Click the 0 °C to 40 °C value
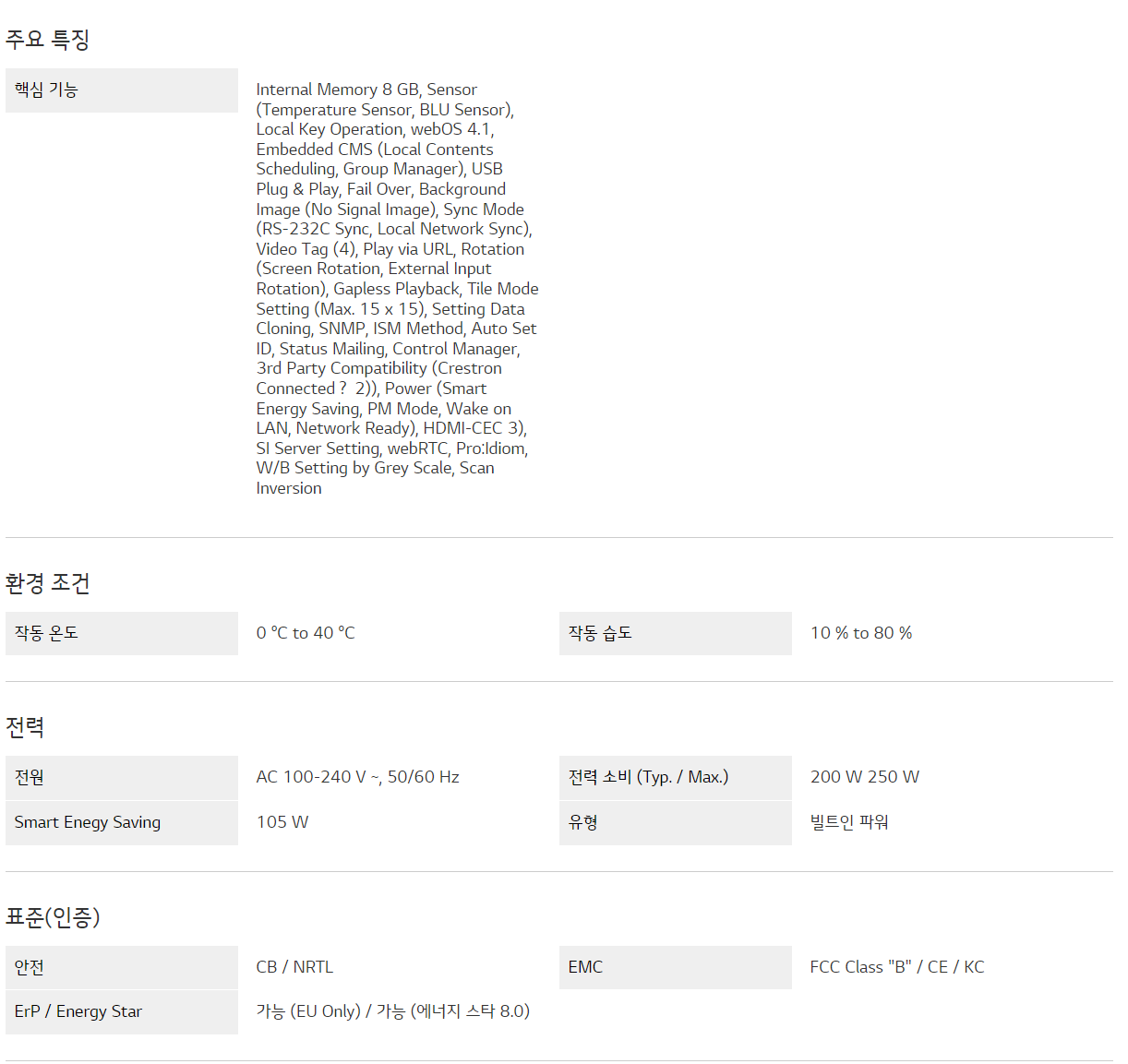This screenshot has height=1064, width=1128. point(306,633)
